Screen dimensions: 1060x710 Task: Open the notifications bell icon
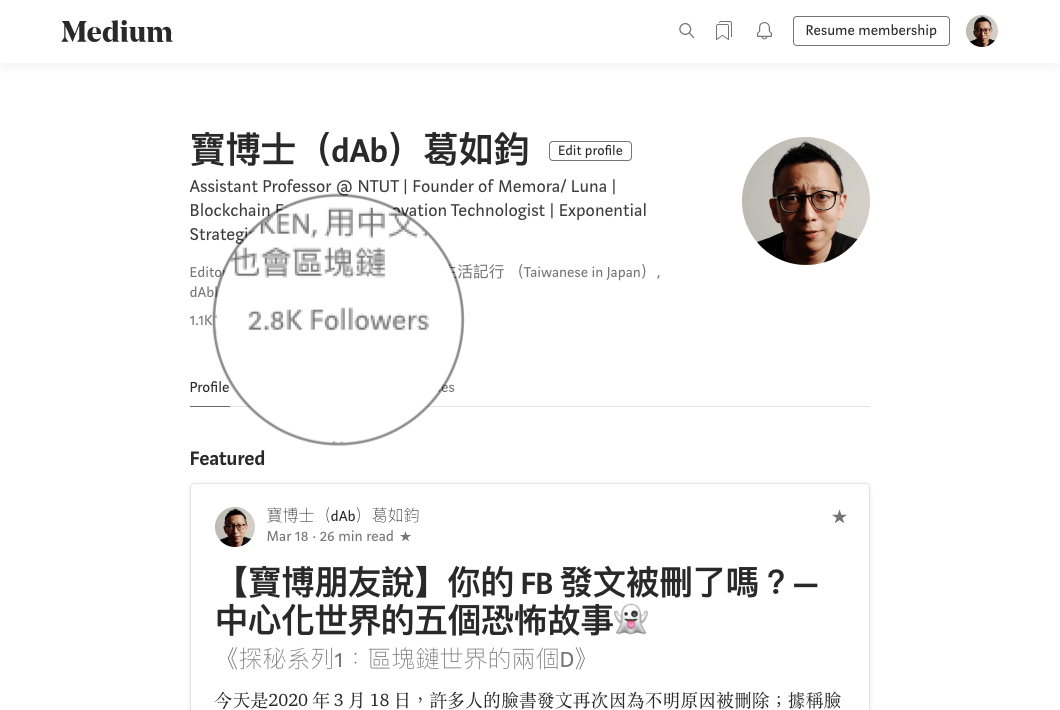(x=765, y=31)
